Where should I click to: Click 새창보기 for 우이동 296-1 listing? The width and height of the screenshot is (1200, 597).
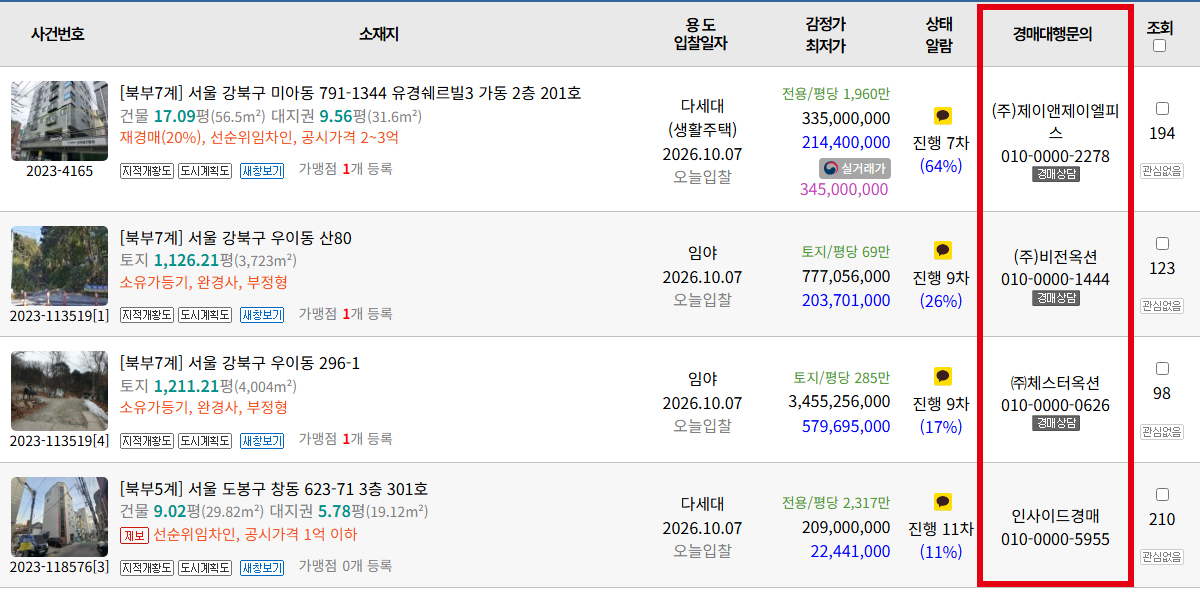[262, 440]
